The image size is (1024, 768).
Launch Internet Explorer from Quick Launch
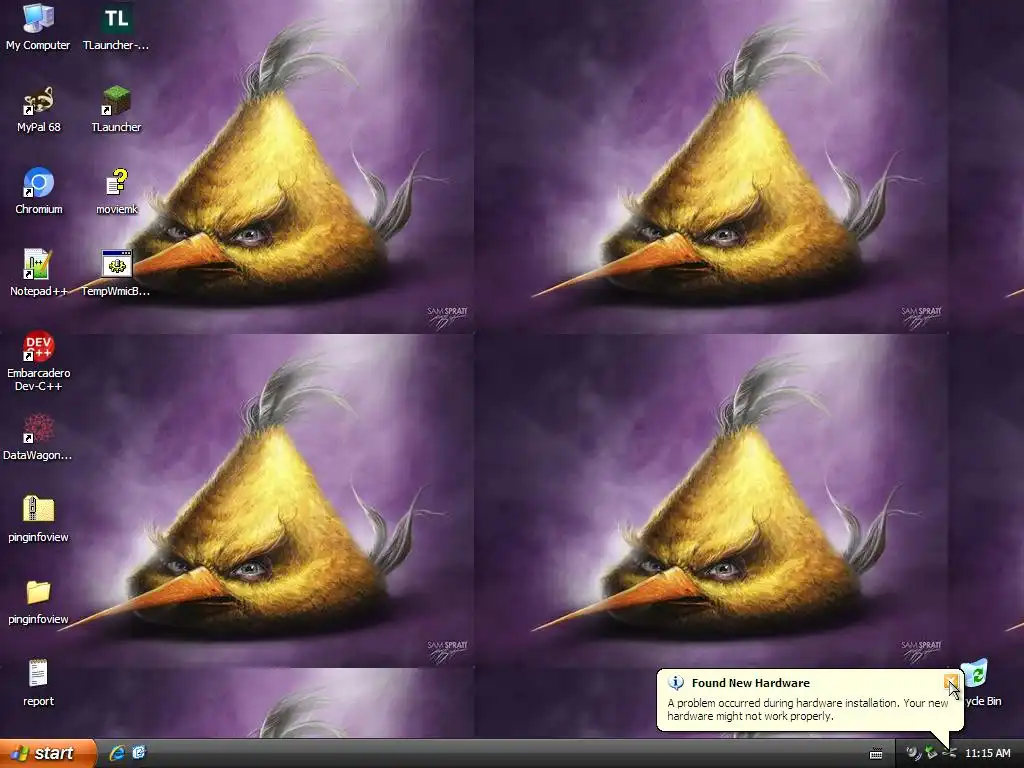click(117, 753)
